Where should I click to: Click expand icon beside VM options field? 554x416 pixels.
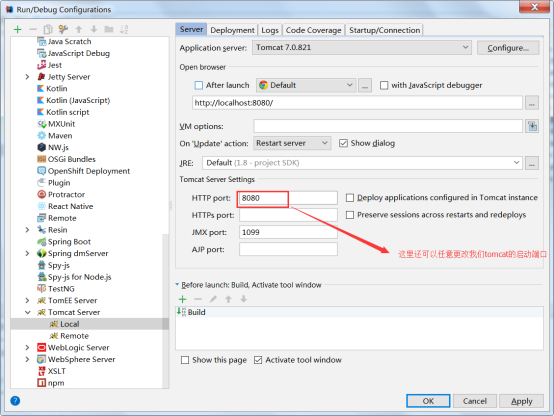(532, 126)
